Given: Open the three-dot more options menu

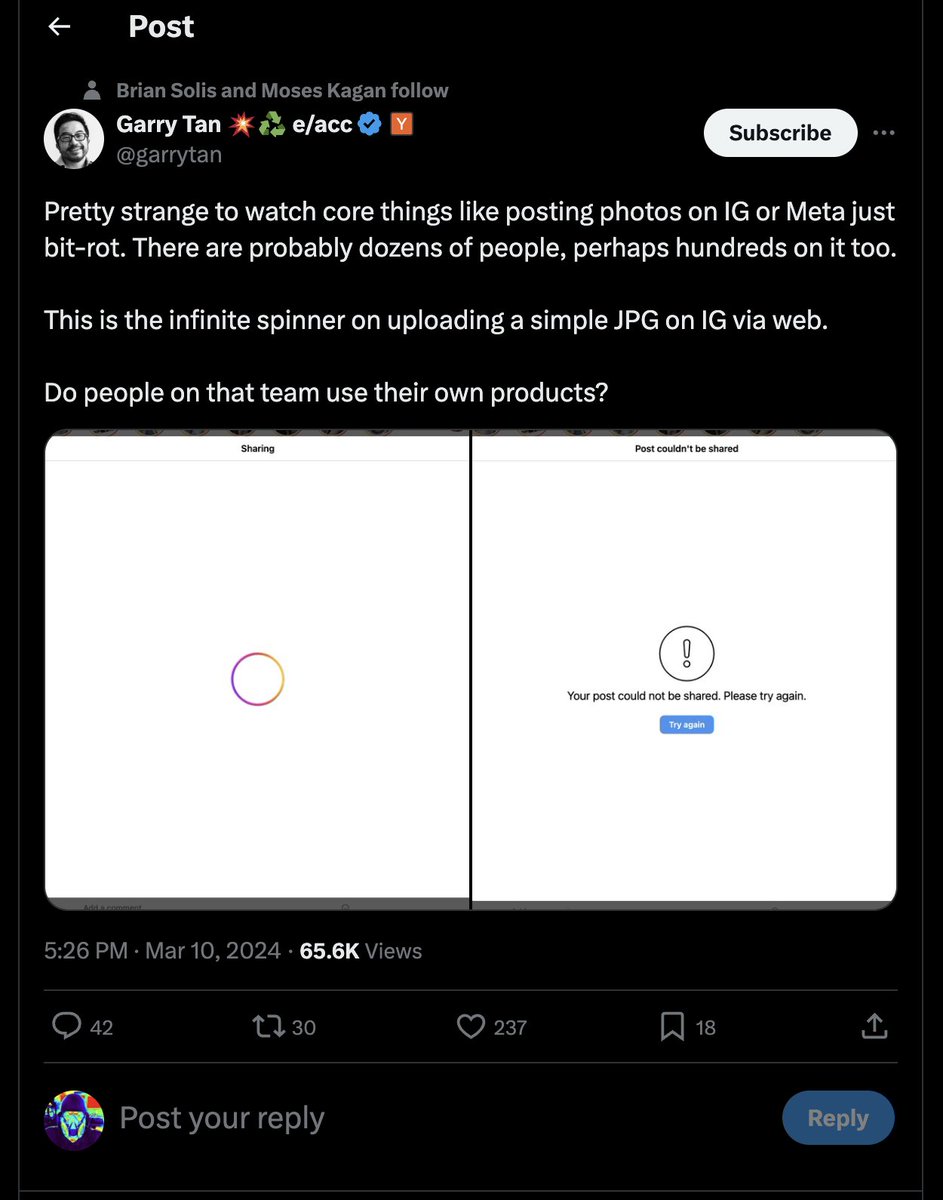Looking at the screenshot, I should [884, 133].
